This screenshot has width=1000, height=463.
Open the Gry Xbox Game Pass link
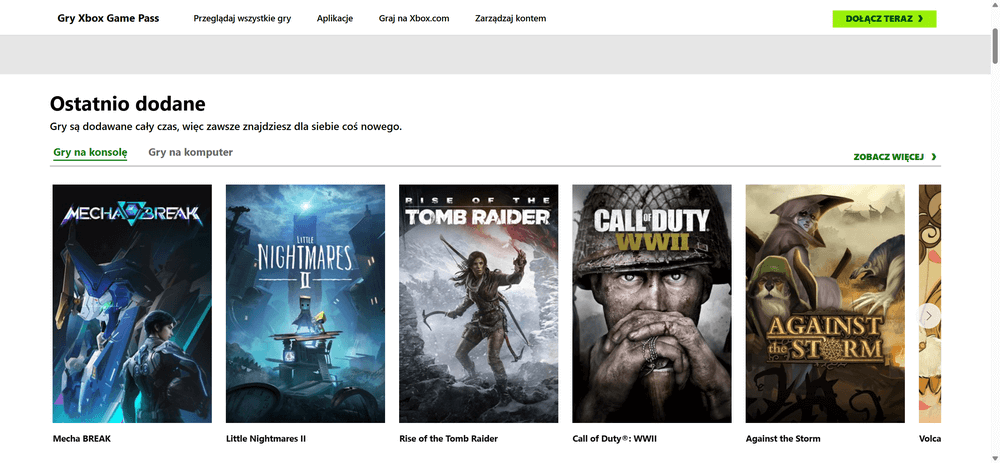[108, 18]
